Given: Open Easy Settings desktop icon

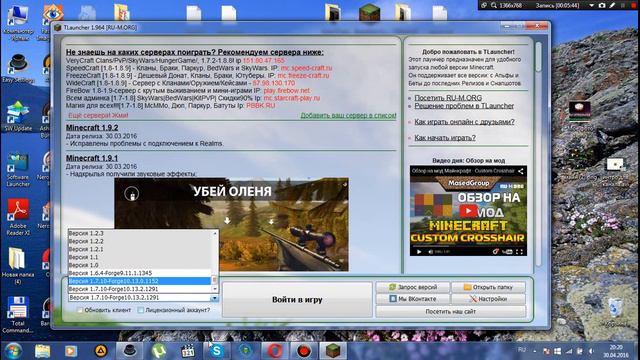Looking at the screenshot, I should pyautogui.click(x=18, y=68).
